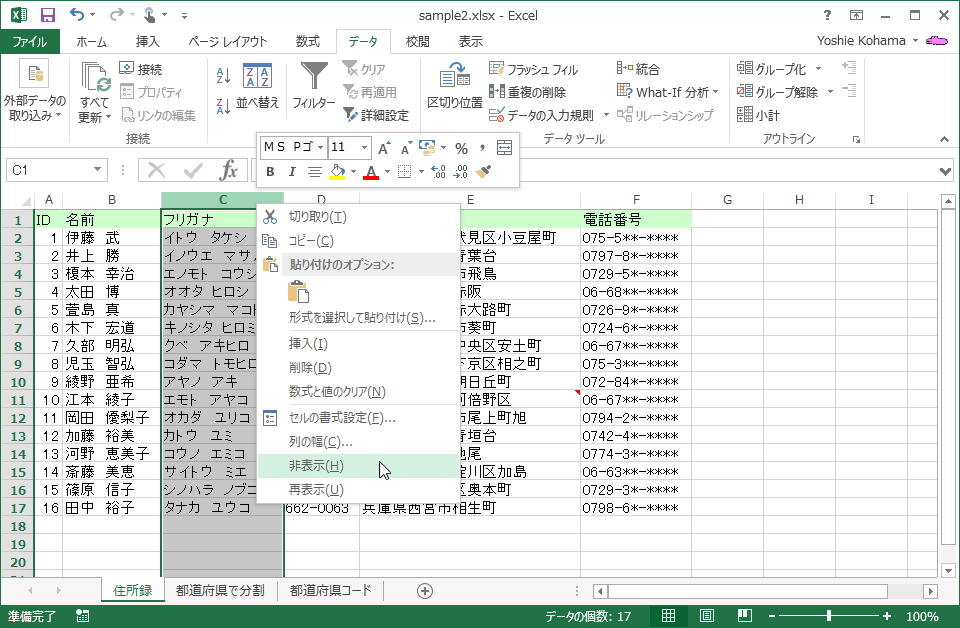The image size is (960, 628).
Task: Zoom in with the plus button
Action: tap(887, 616)
